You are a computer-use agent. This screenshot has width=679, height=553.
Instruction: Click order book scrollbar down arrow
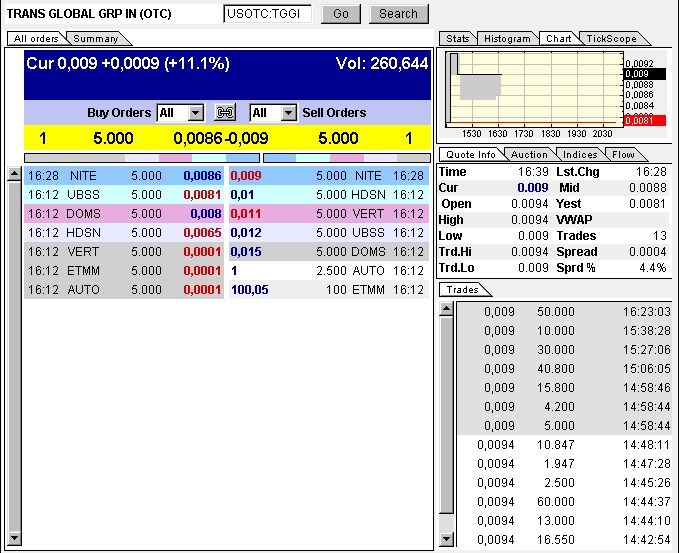[14, 538]
